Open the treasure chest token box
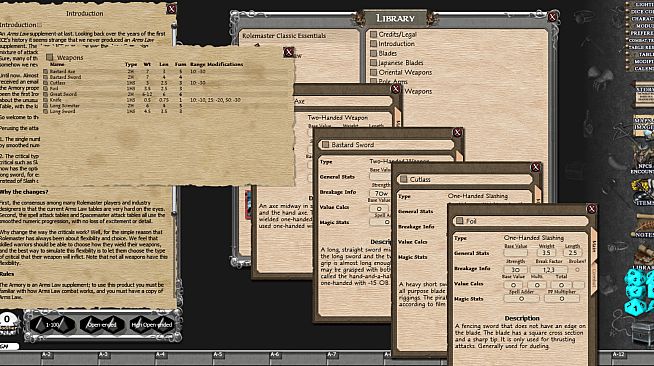 pyautogui.click(x=642, y=333)
